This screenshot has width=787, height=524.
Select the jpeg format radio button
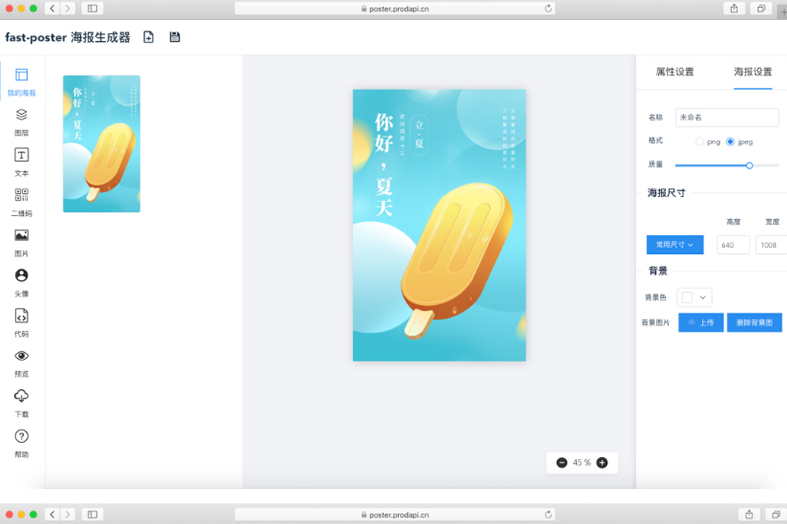(731, 142)
